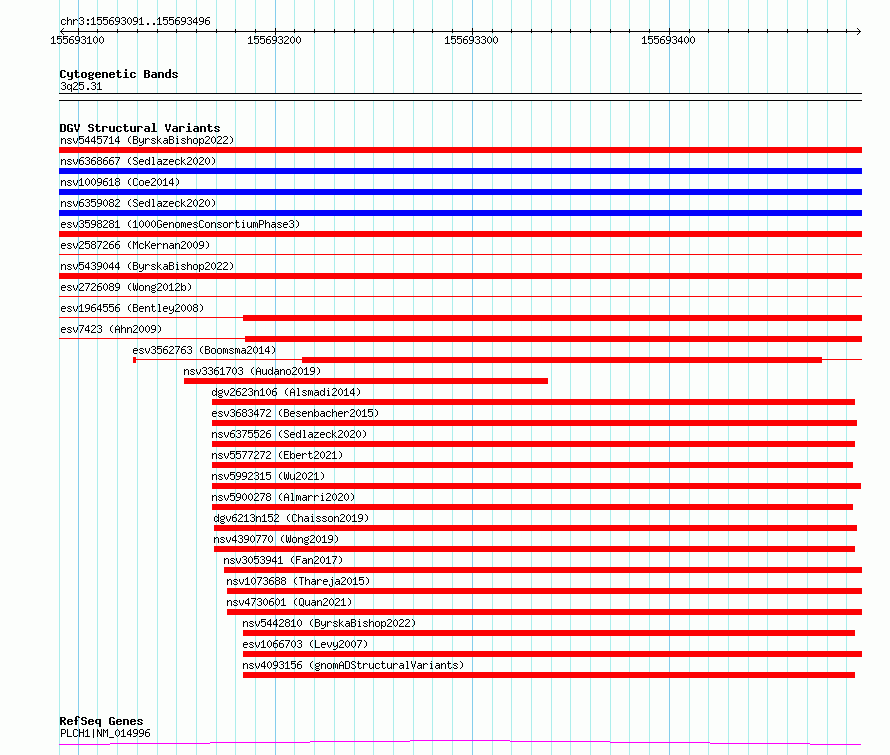Open nsv5992315 (Wu2021) variant
Screen dimensions: 890x755
point(268,476)
